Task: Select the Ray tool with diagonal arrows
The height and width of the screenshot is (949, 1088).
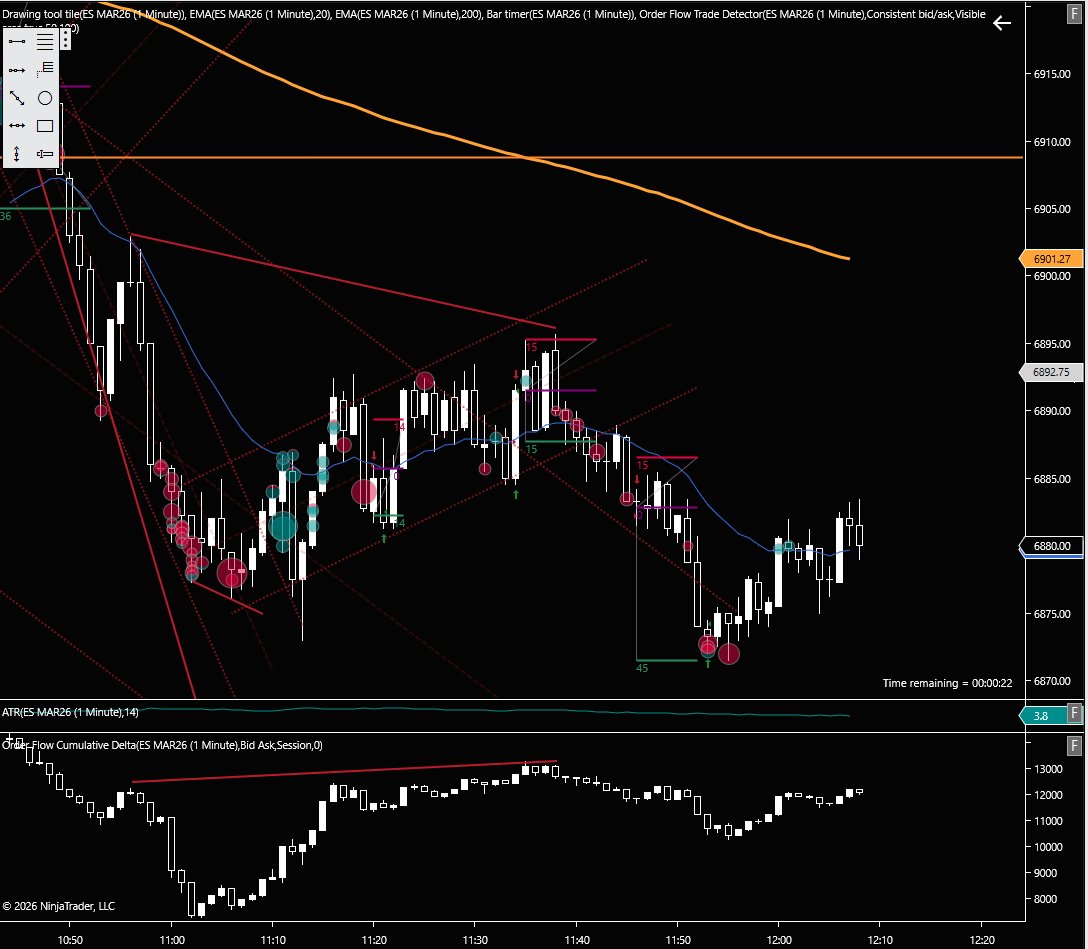Action: click(x=16, y=97)
